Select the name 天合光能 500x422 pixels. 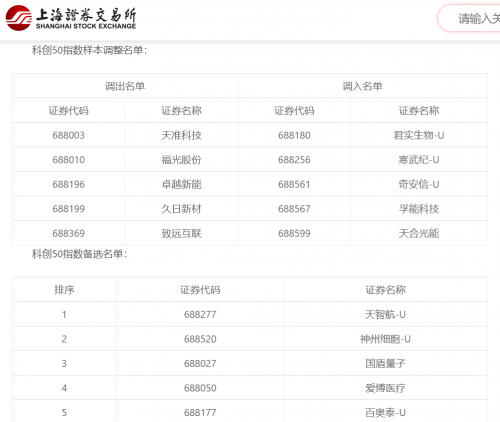tap(419, 233)
